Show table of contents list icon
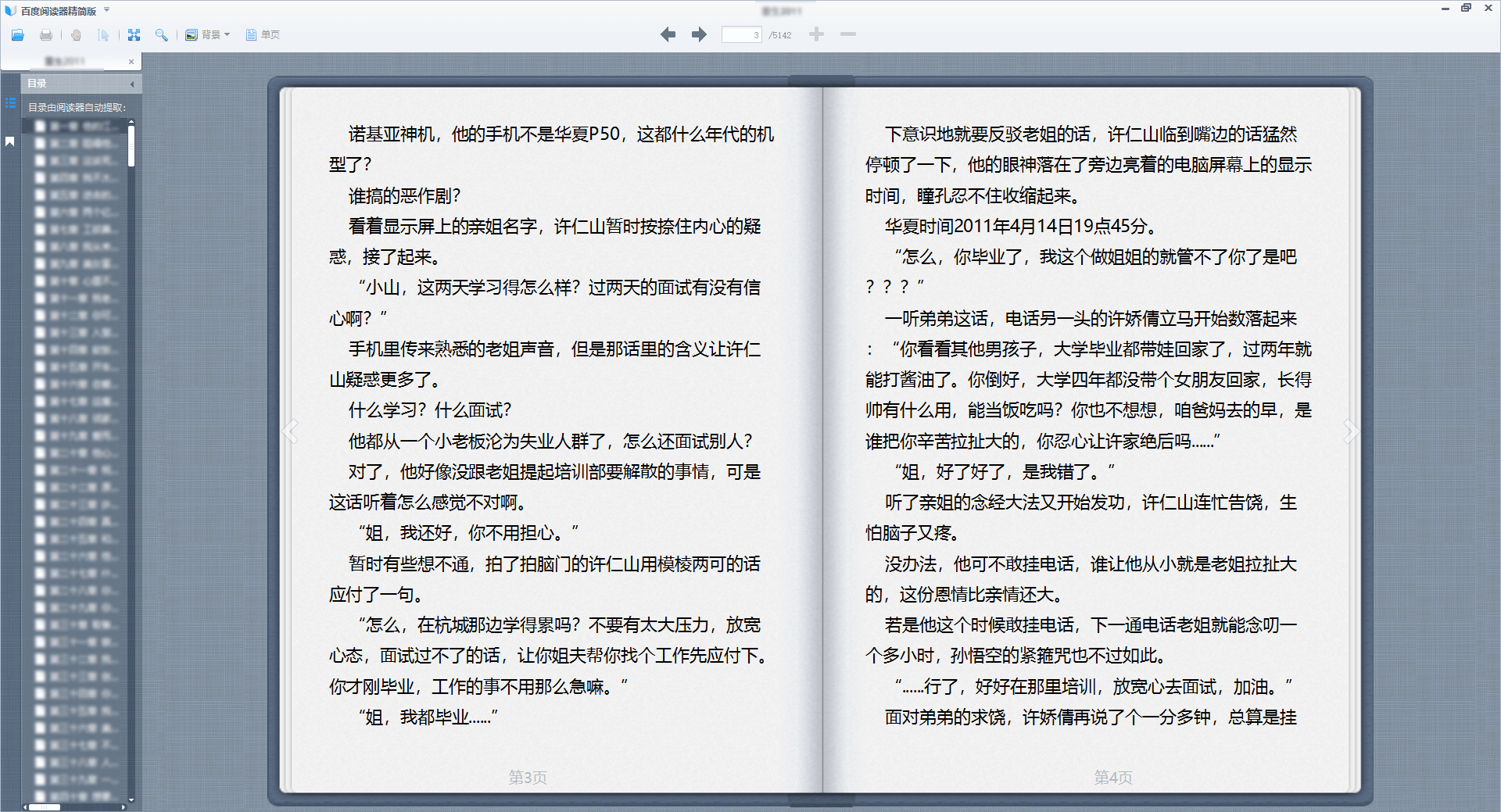The width and height of the screenshot is (1501, 812). (10, 103)
